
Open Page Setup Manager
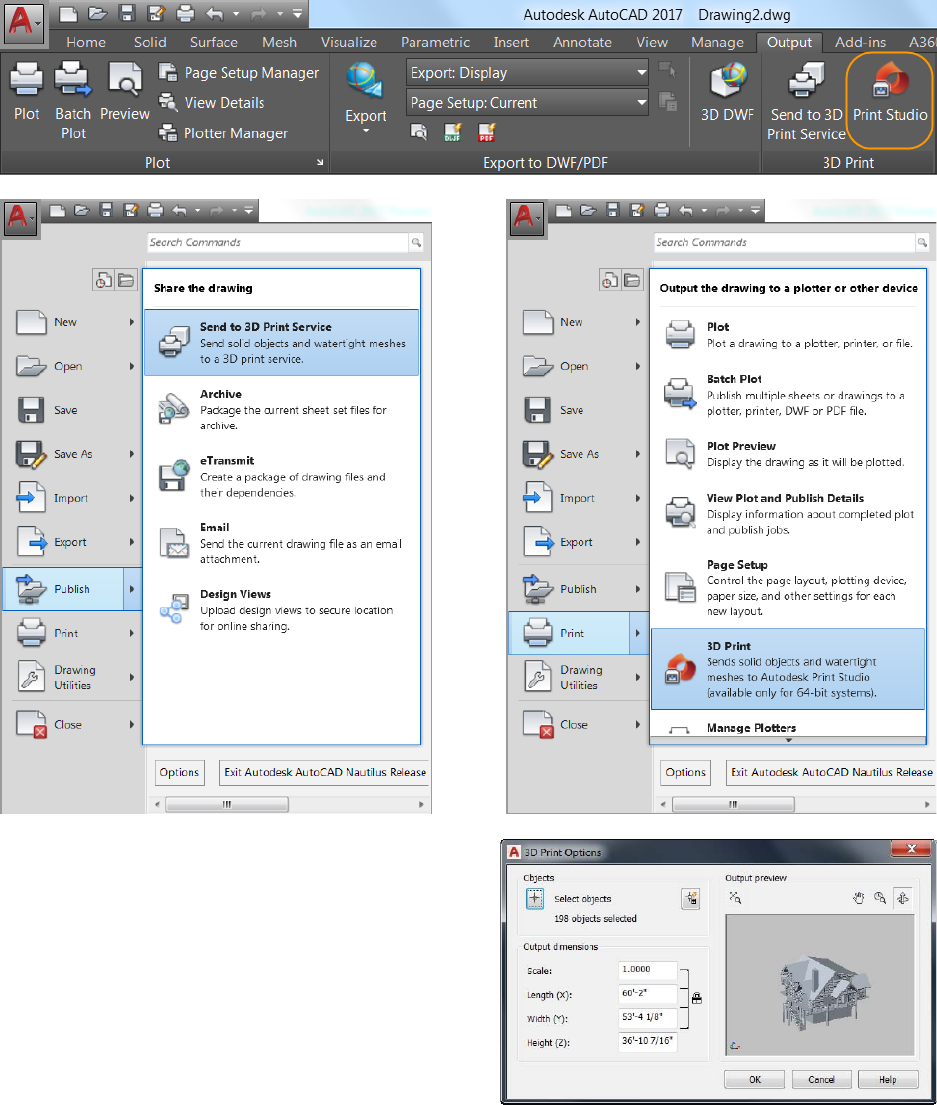[239, 73]
